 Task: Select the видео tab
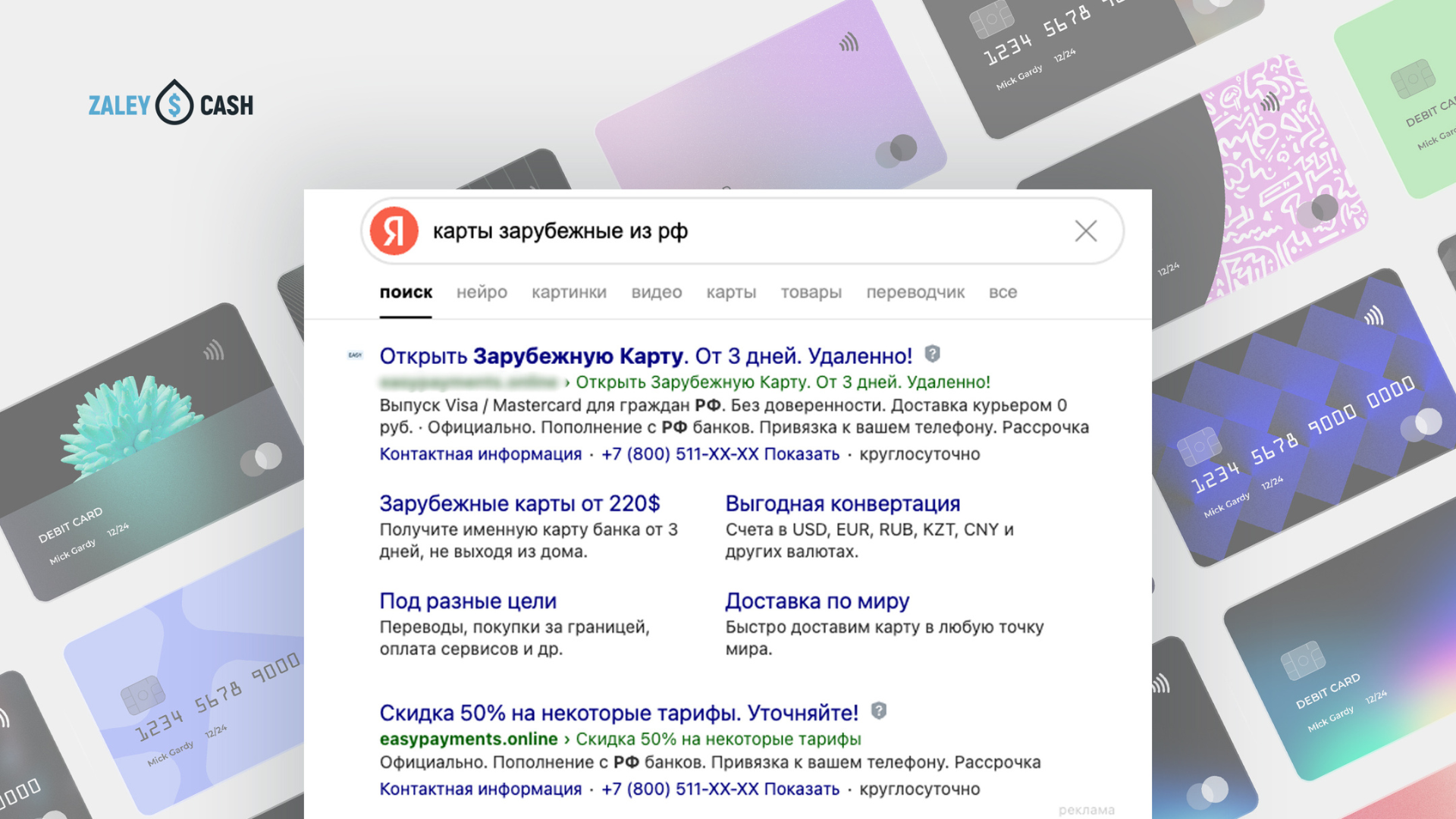(656, 292)
